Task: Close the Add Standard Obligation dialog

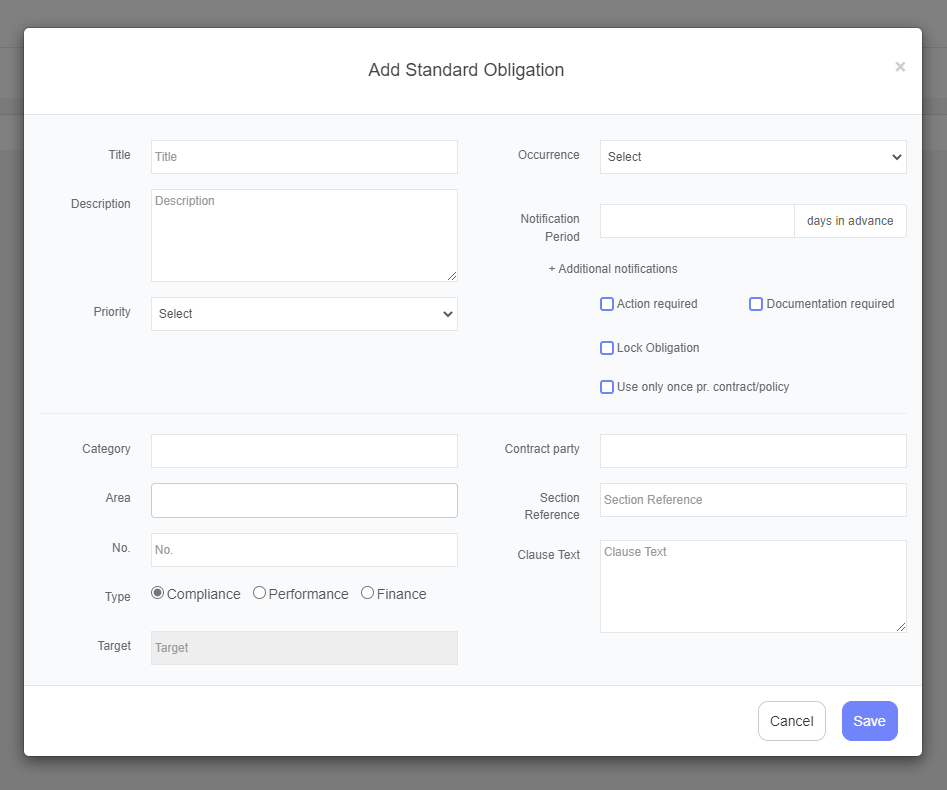Action: pyautogui.click(x=900, y=67)
